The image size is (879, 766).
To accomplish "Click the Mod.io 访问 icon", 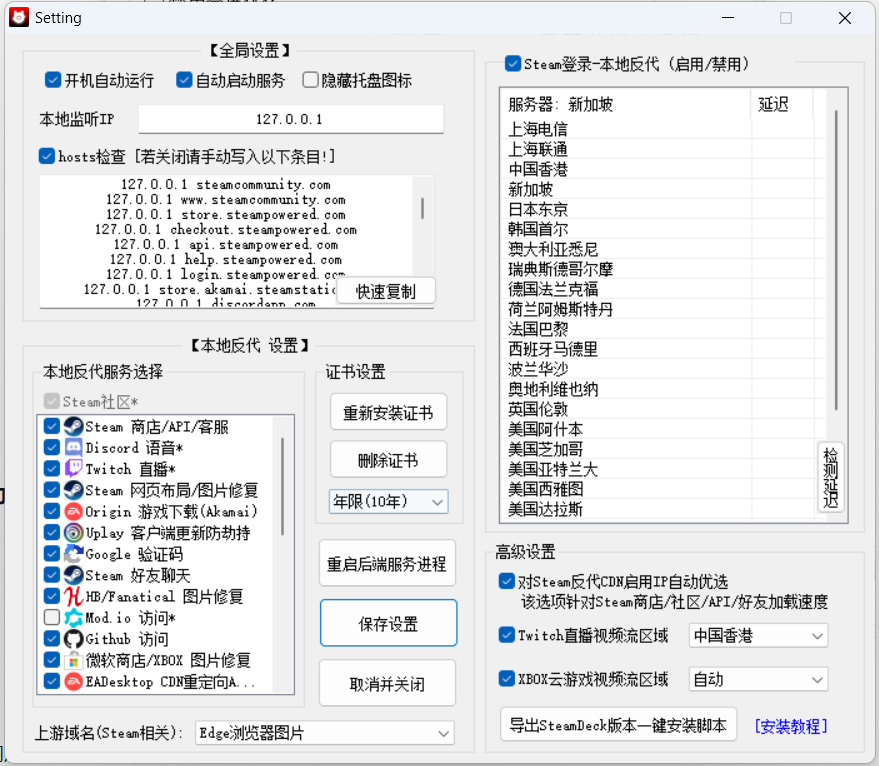I will (x=73, y=618).
